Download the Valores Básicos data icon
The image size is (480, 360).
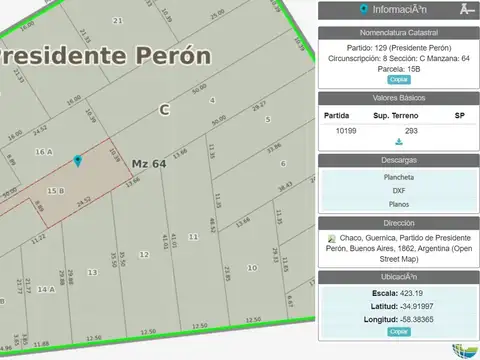tap(399, 142)
